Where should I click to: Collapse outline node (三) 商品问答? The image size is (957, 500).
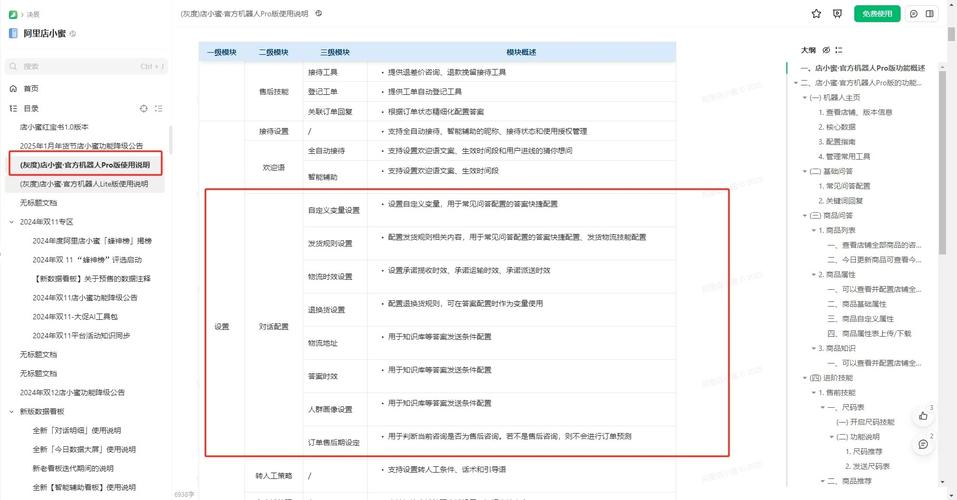pos(804,216)
